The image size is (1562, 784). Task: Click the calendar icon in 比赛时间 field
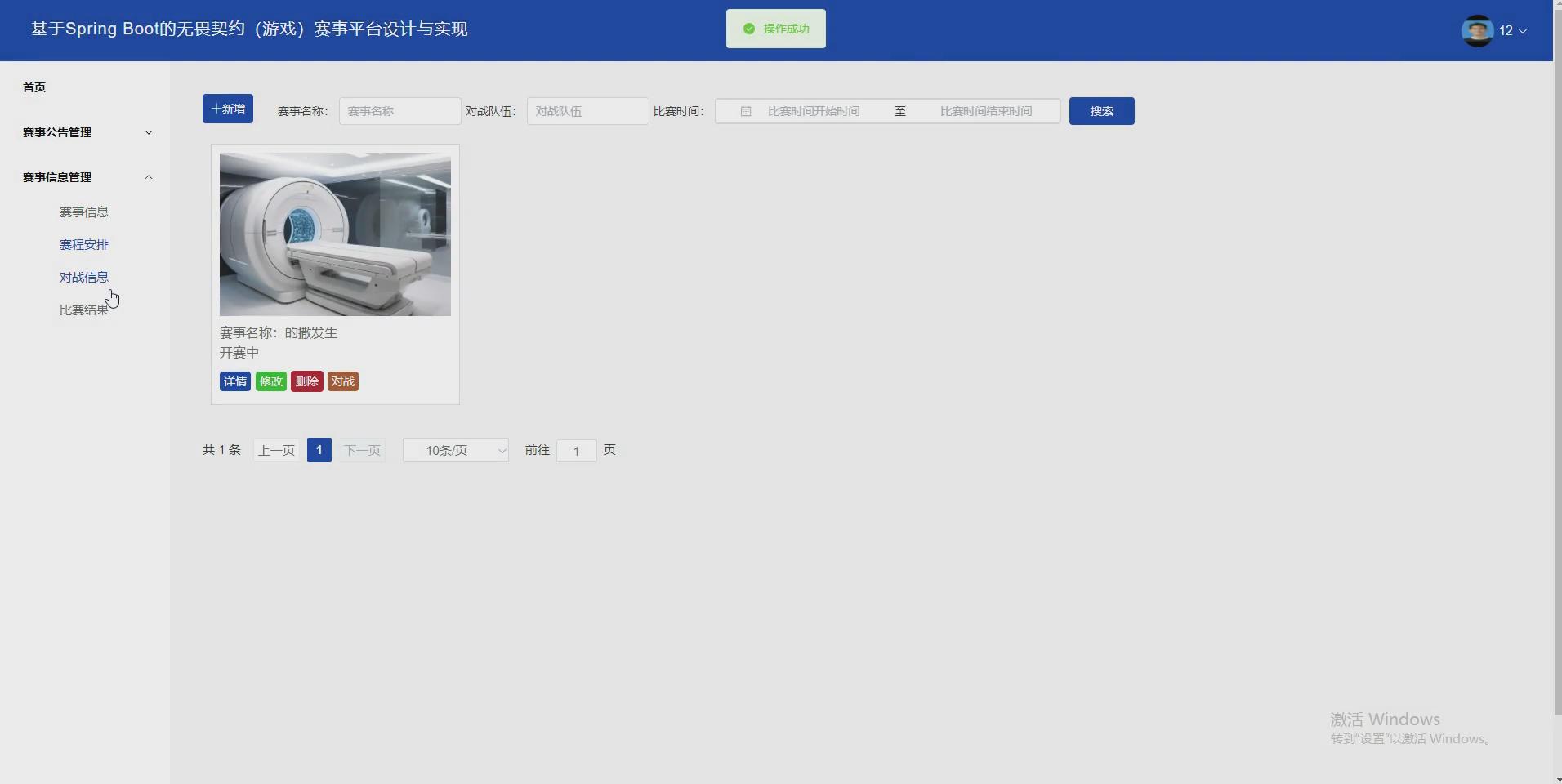(x=745, y=110)
